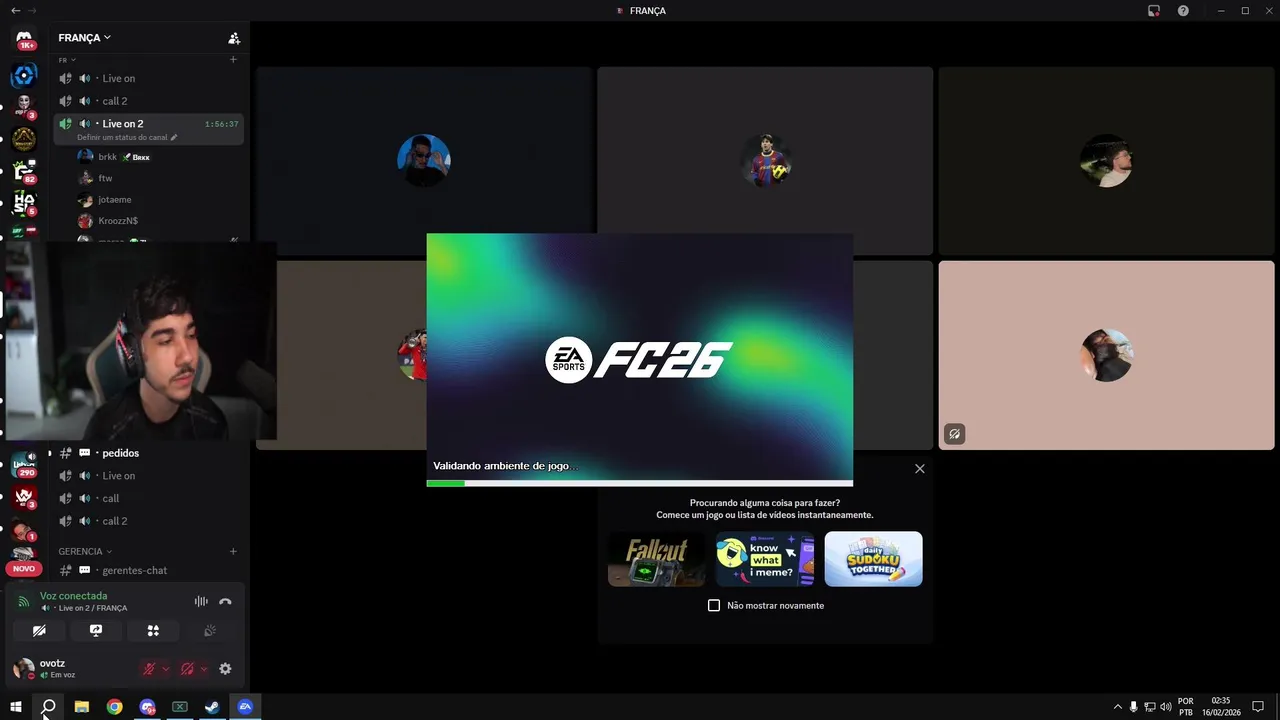The image size is (1280, 720).
Task: Open noise suppression waveform icon
Action: (201, 601)
